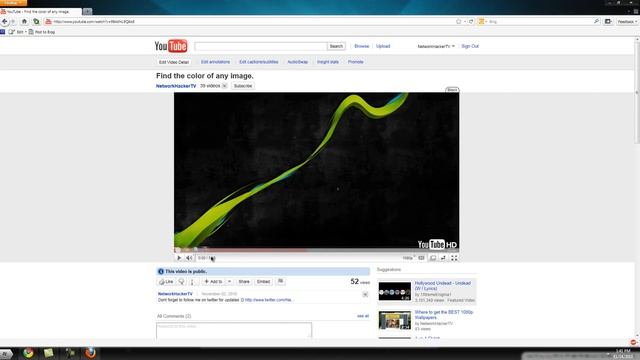Go back in browser history

coord(4,21)
